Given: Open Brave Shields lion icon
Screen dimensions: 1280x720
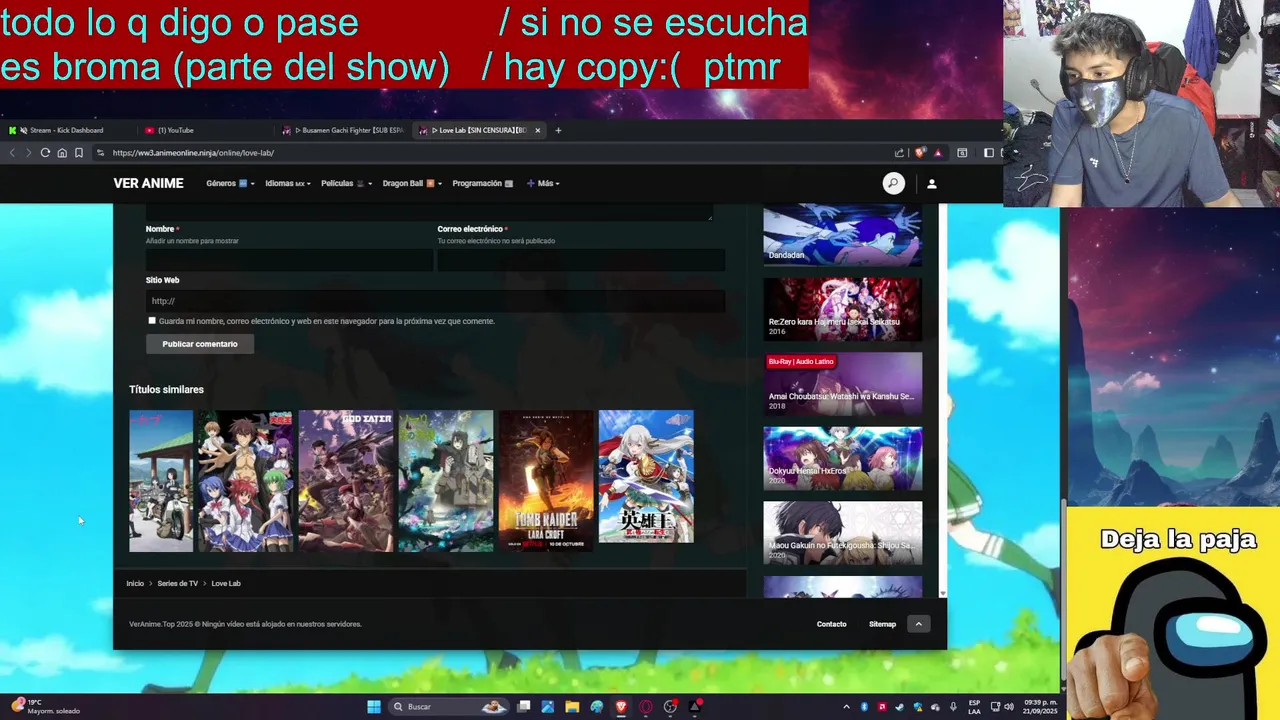Looking at the screenshot, I should tap(920, 153).
